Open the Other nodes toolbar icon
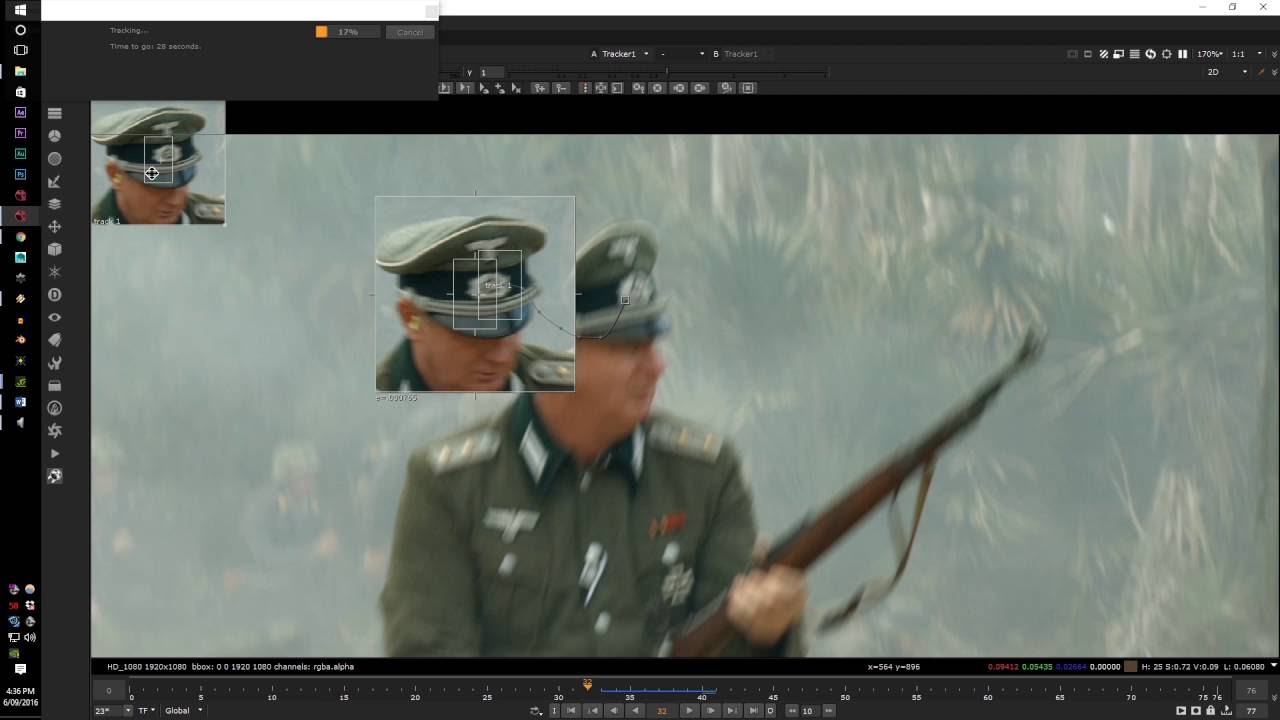This screenshot has height=720, width=1280. pos(55,385)
